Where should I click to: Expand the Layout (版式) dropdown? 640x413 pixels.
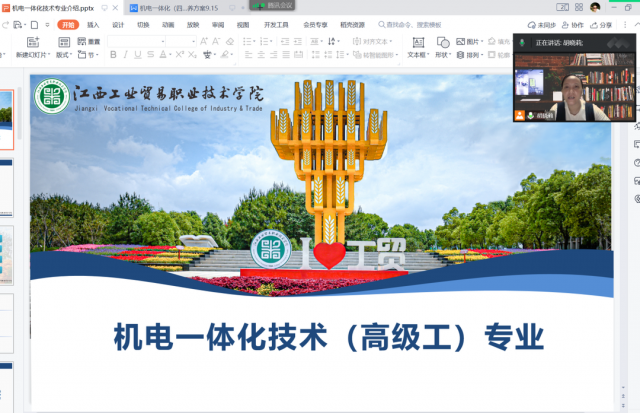pyautogui.click(x=65, y=55)
